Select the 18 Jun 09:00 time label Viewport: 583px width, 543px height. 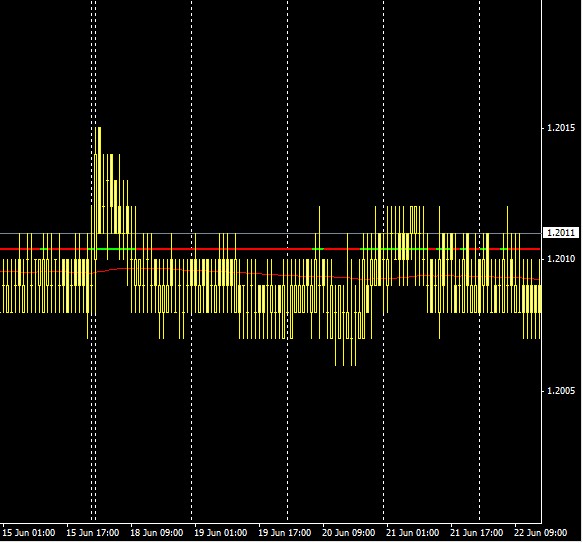click(157, 533)
